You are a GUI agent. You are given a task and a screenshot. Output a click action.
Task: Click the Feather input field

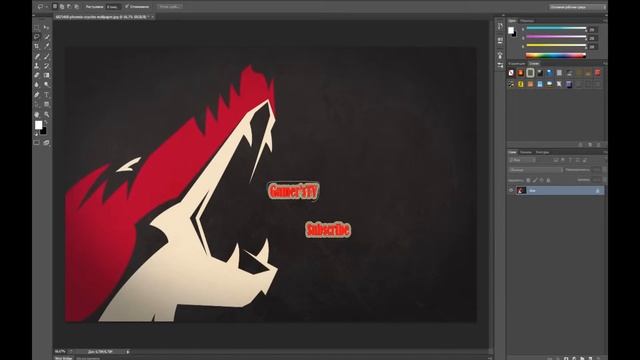coord(113,7)
